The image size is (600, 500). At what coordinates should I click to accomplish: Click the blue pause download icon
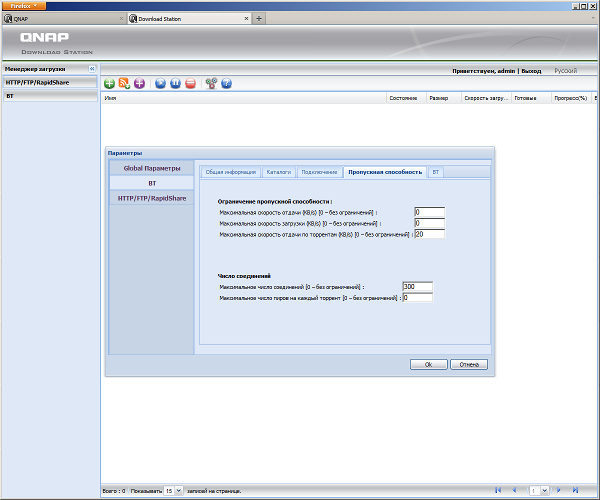pos(175,83)
